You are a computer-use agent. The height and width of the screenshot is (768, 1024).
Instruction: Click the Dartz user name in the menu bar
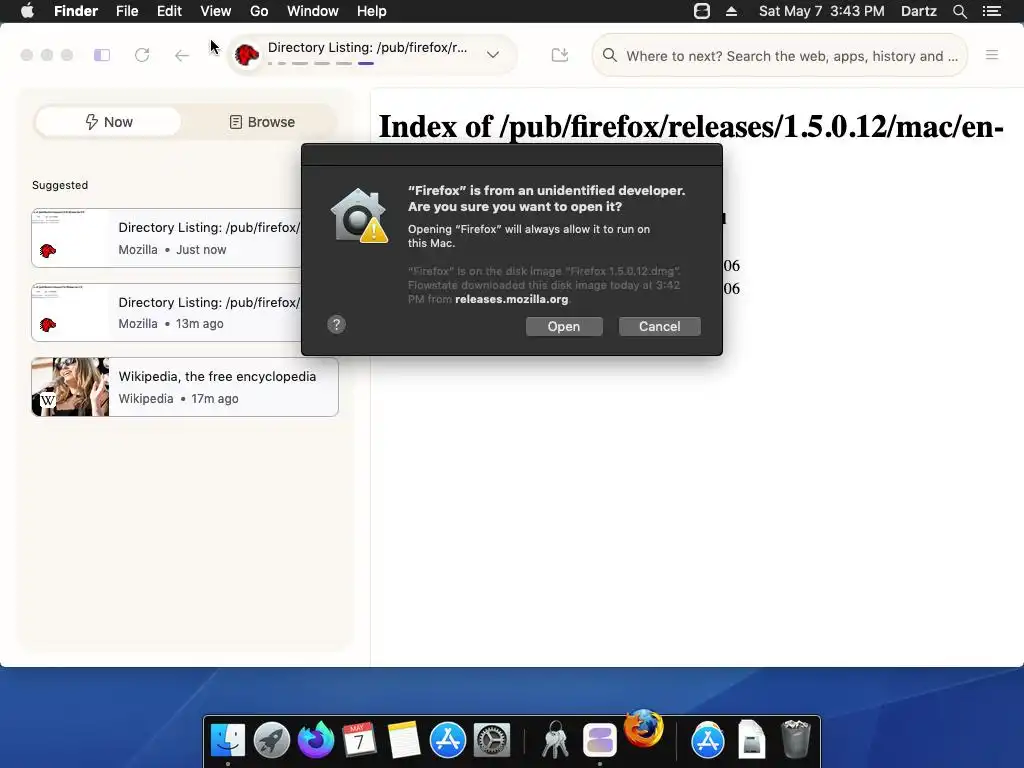point(918,11)
